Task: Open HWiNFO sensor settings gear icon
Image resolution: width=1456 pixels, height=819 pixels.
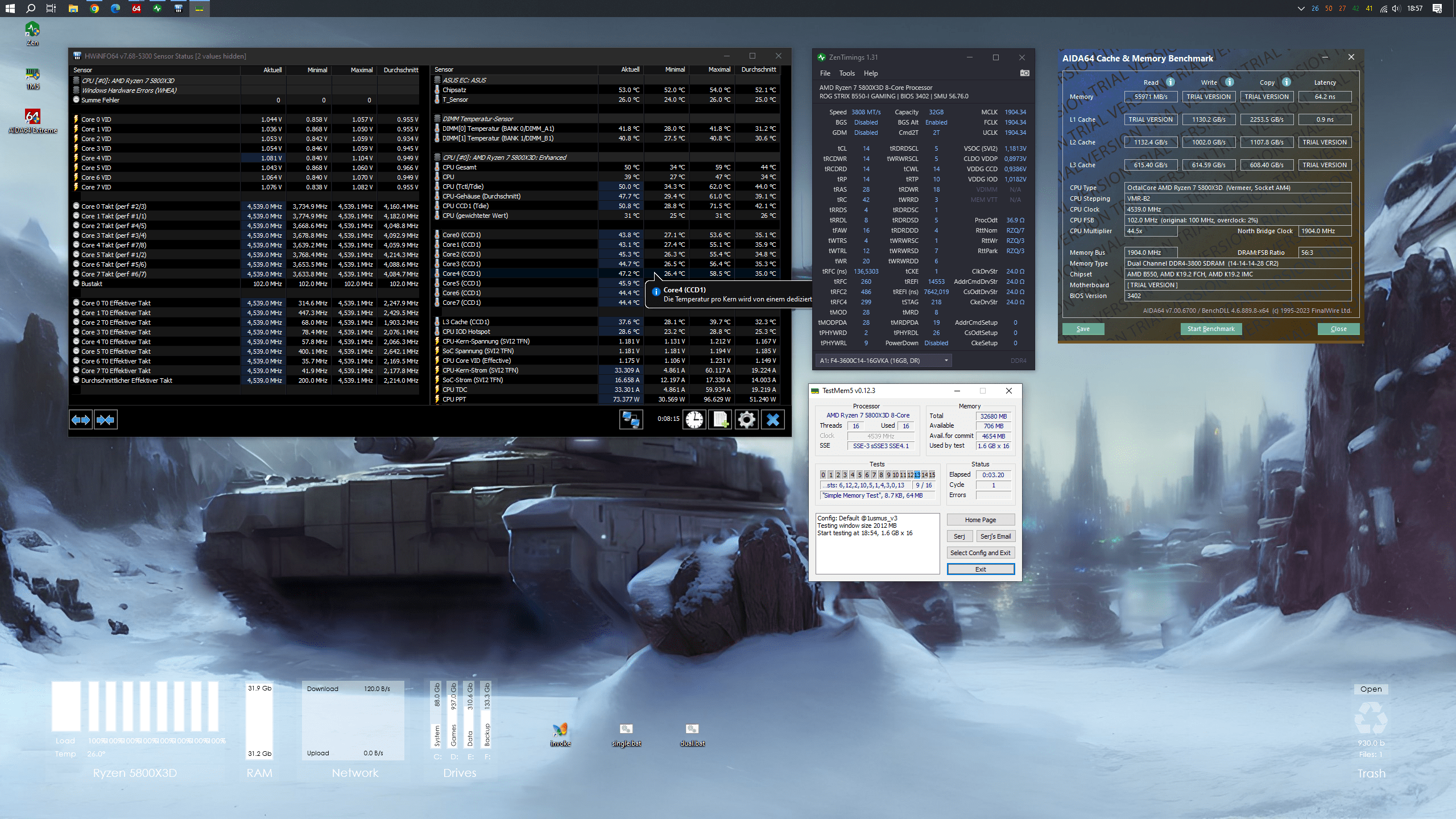Action: point(746,420)
